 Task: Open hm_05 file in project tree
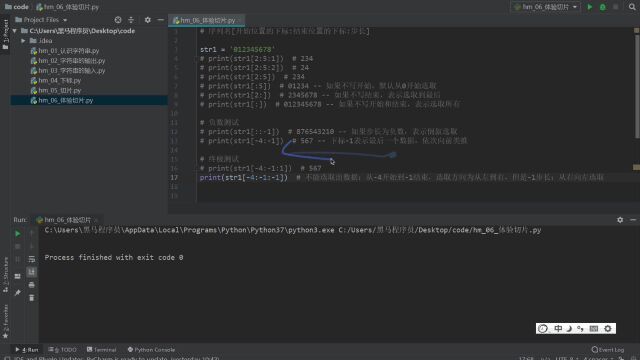(x=60, y=90)
